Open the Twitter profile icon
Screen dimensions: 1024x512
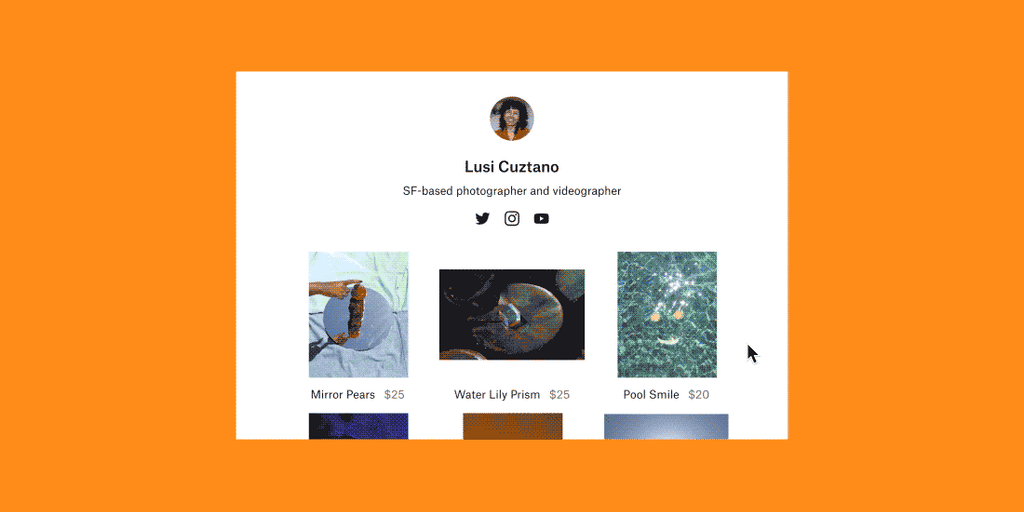point(482,219)
